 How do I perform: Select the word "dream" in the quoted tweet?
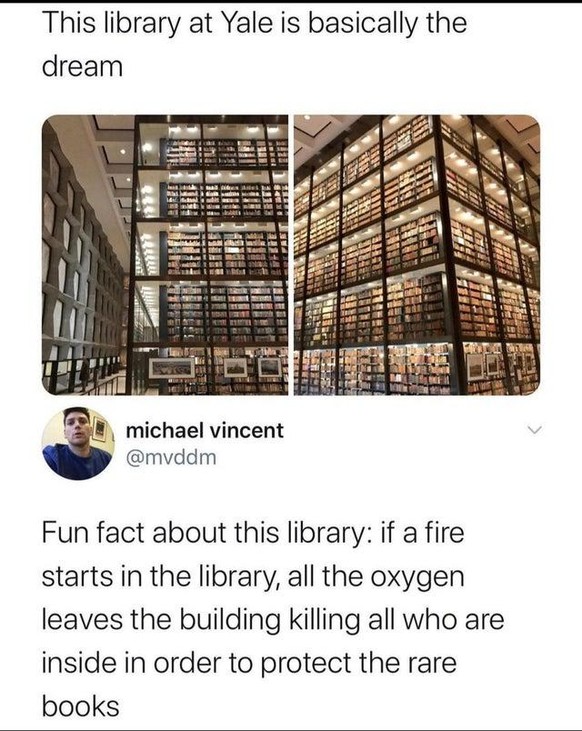[x=82, y=67]
